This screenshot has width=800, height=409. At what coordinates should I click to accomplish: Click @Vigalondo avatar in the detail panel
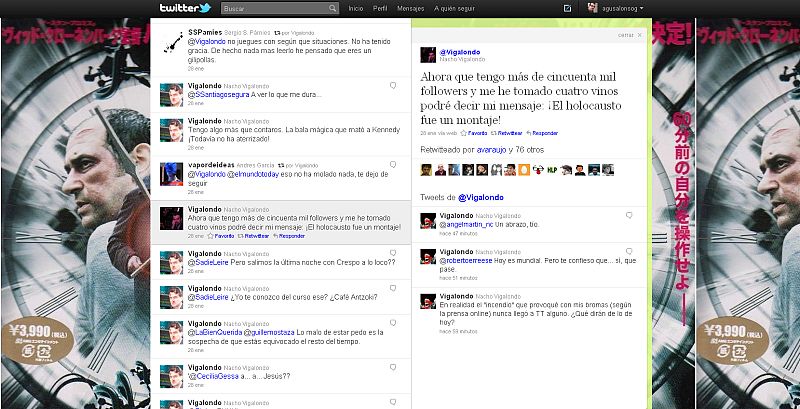click(x=426, y=54)
